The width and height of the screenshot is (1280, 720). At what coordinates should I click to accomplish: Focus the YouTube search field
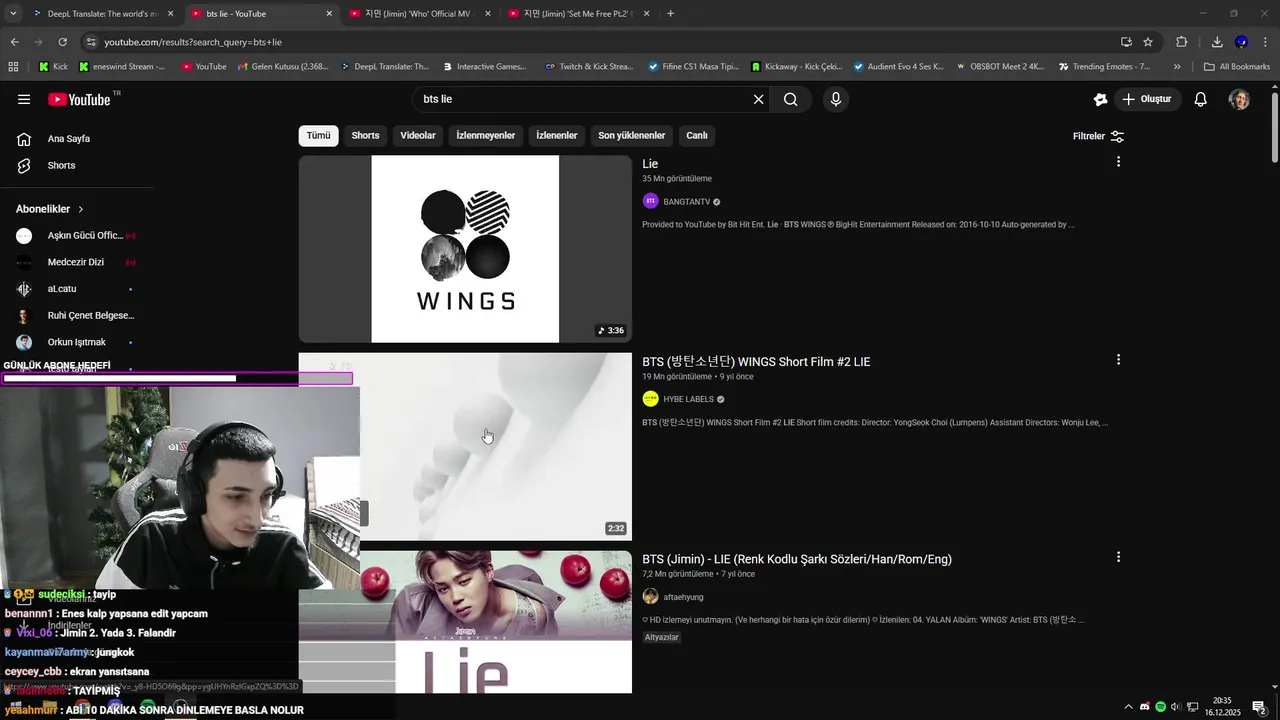click(585, 99)
